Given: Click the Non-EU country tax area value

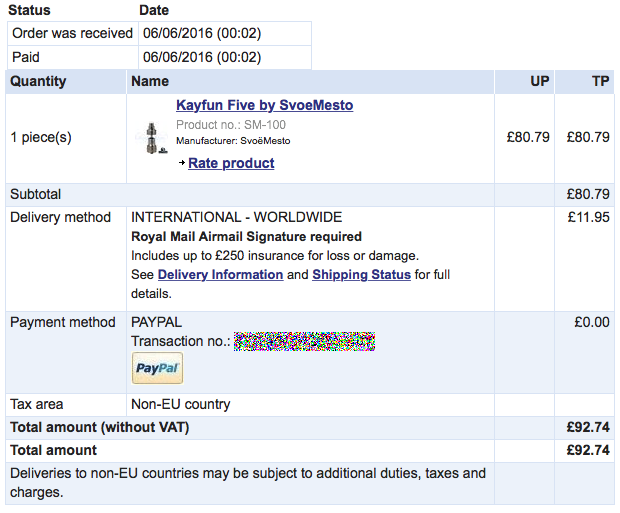Looking at the screenshot, I should pos(181,404).
